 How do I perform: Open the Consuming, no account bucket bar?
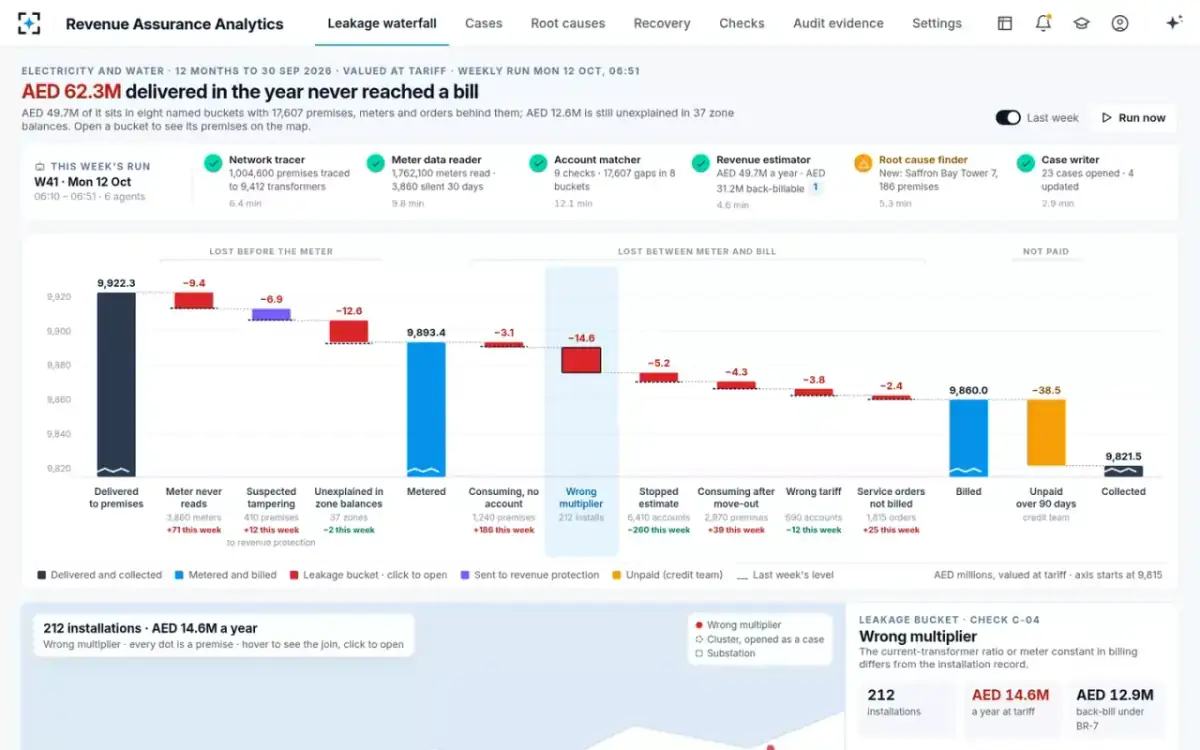tap(503, 345)
